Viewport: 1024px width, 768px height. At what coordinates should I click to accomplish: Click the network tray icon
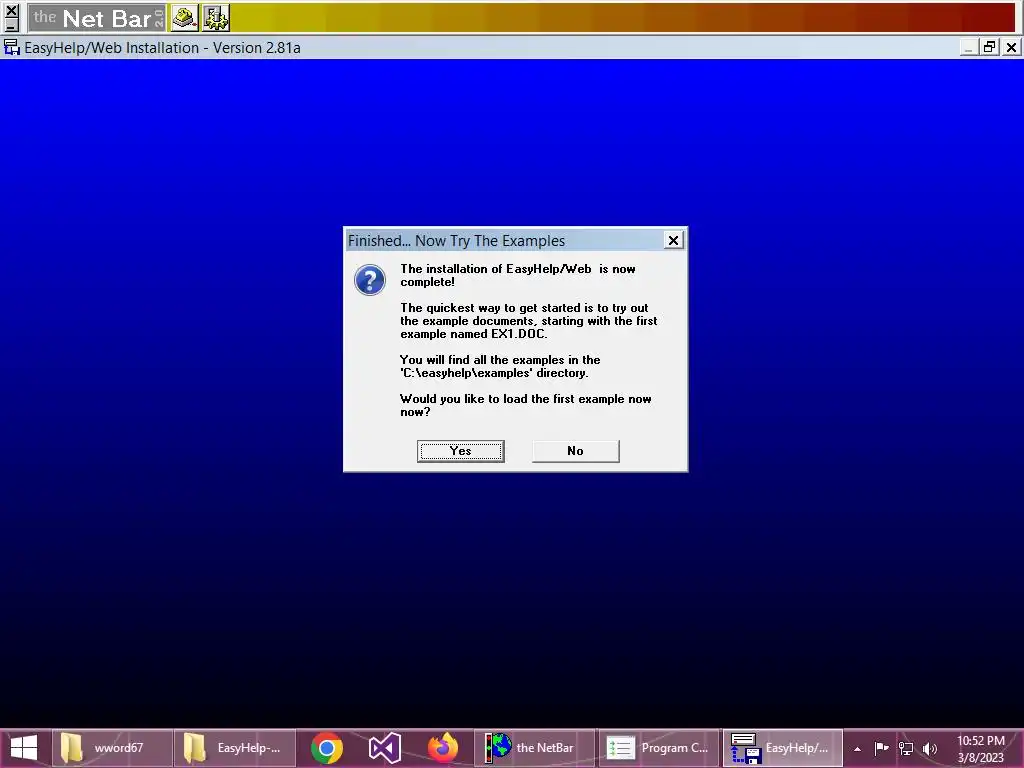point(906,748)
